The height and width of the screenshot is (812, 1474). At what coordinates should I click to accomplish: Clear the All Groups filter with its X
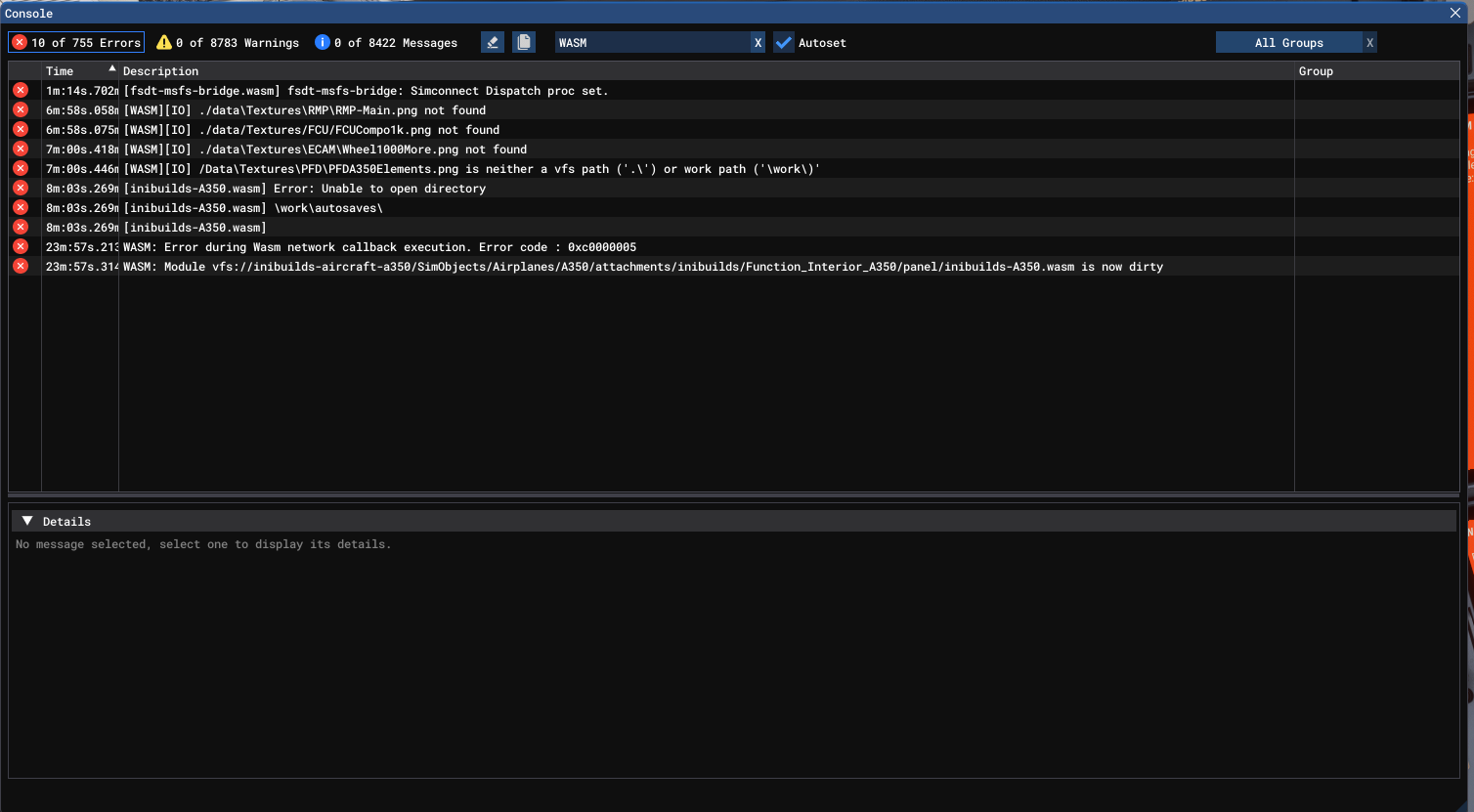(x=1369, y=43)
